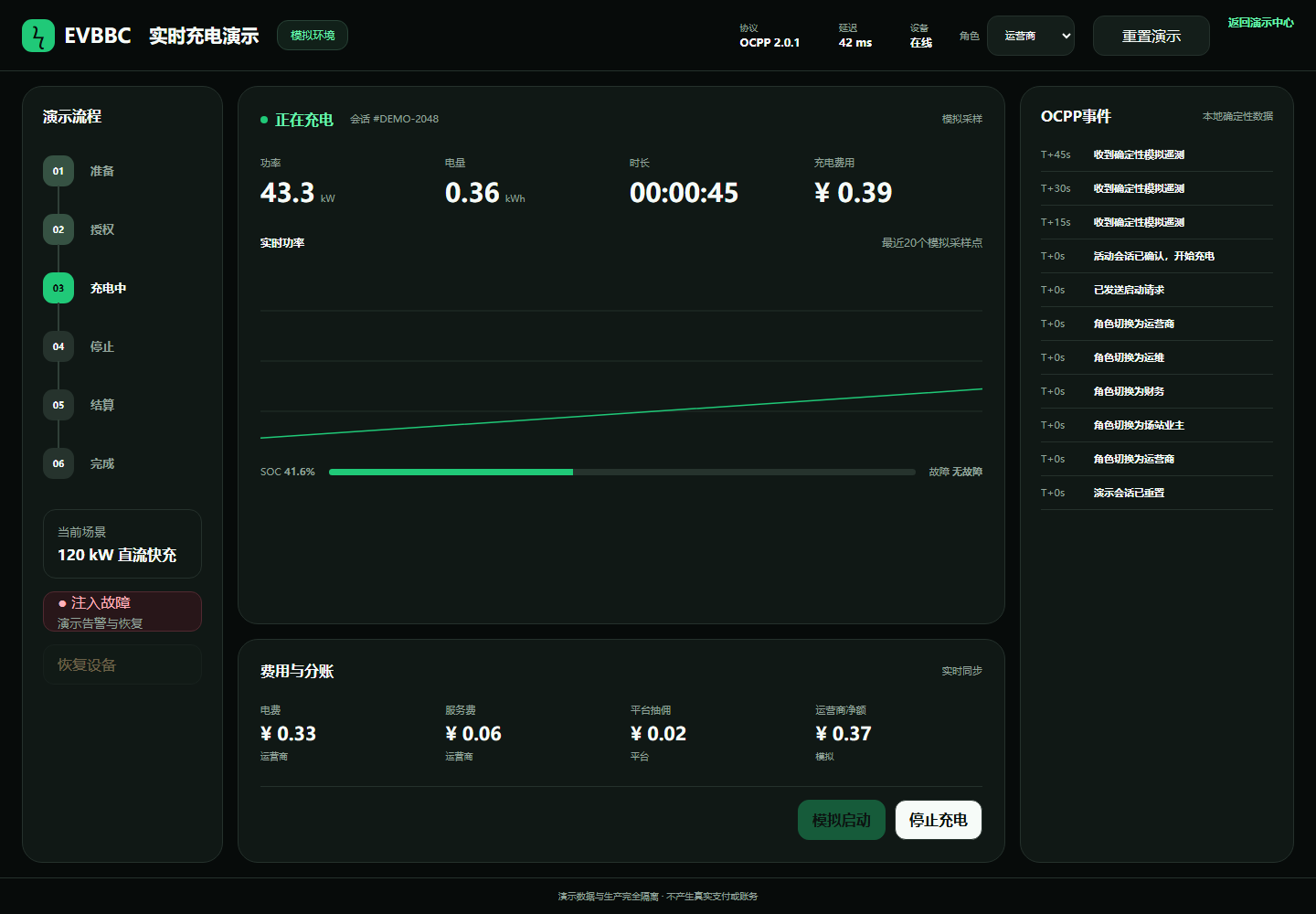Image resolution: width=1316 pixels, height=914 pixels.
Task: Click the OCPP 2.0.1 protocol value
Action: coord(769,43)
